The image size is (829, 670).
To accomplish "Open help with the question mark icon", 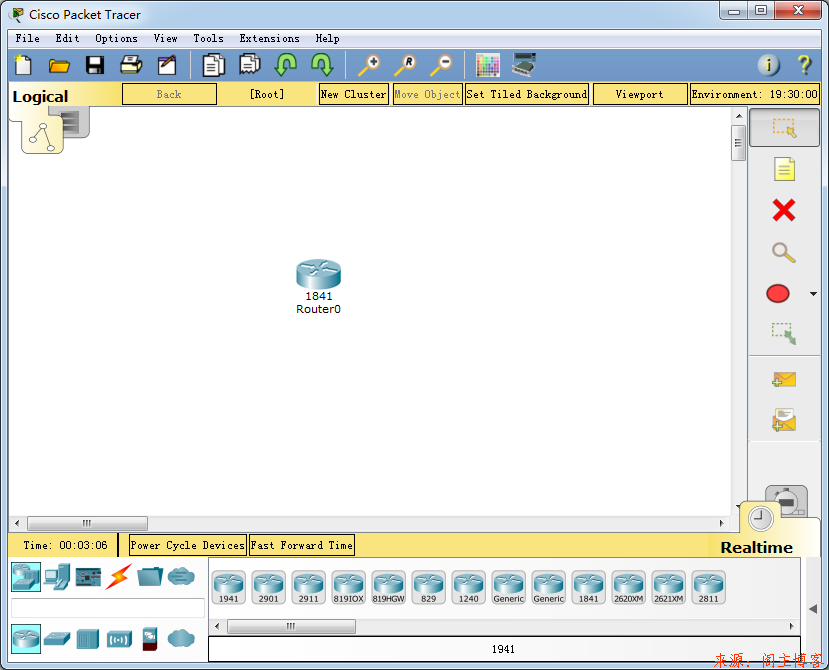I will [804, 65].
